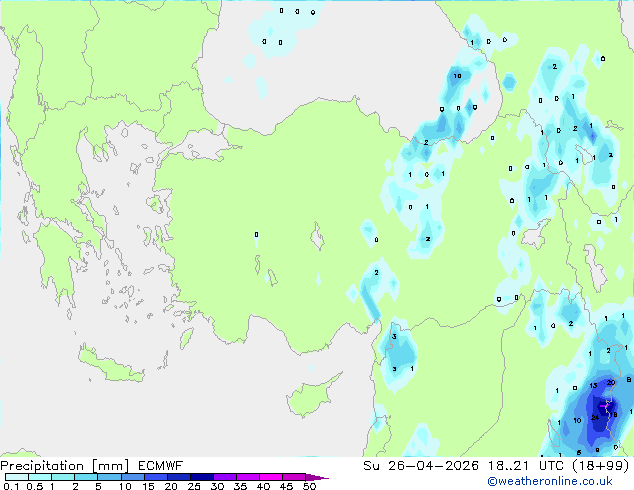
Task: Click the 40–45 mm magenta legend box
Action: 271,477
